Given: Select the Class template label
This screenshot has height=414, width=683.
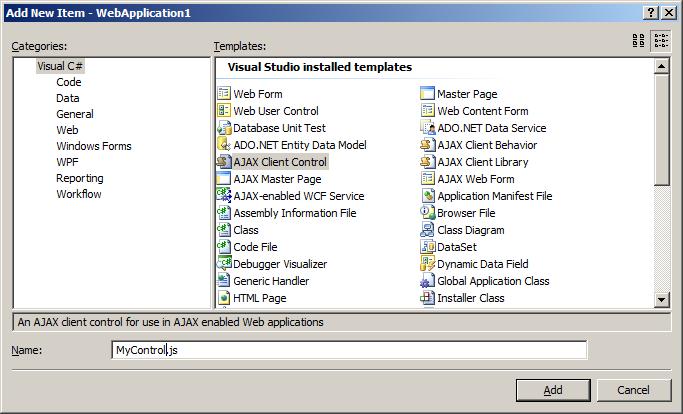Looking at the screenshot, I should (x=246, y=230).
